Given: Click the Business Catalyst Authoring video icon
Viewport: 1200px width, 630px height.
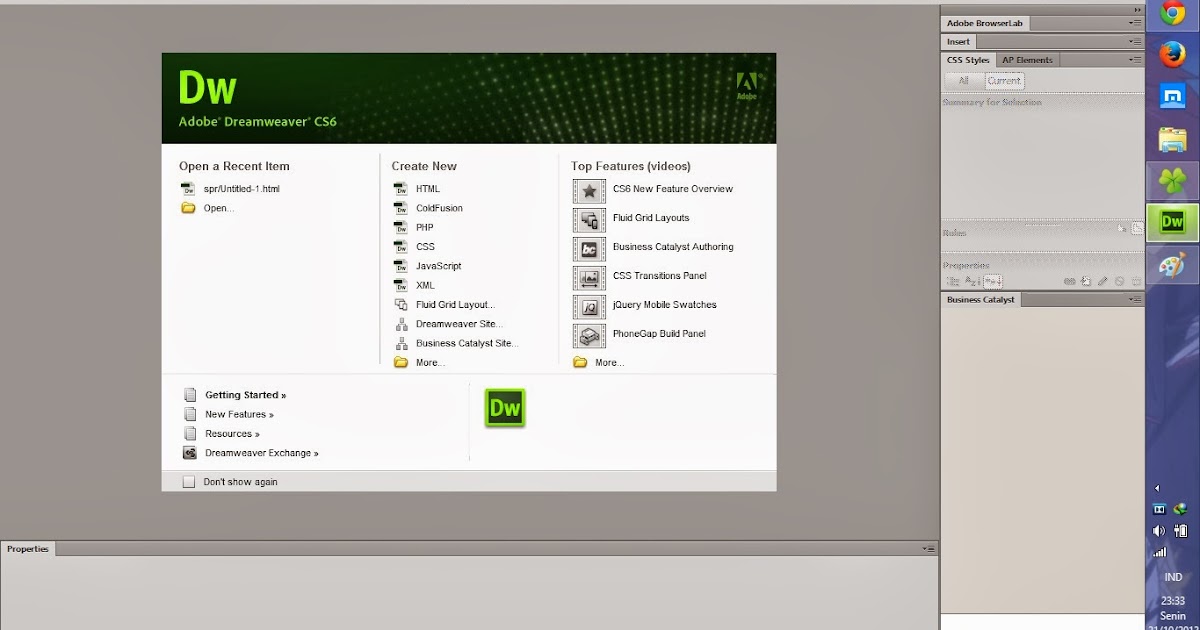Looking at the screenshot, I should 590,248.
